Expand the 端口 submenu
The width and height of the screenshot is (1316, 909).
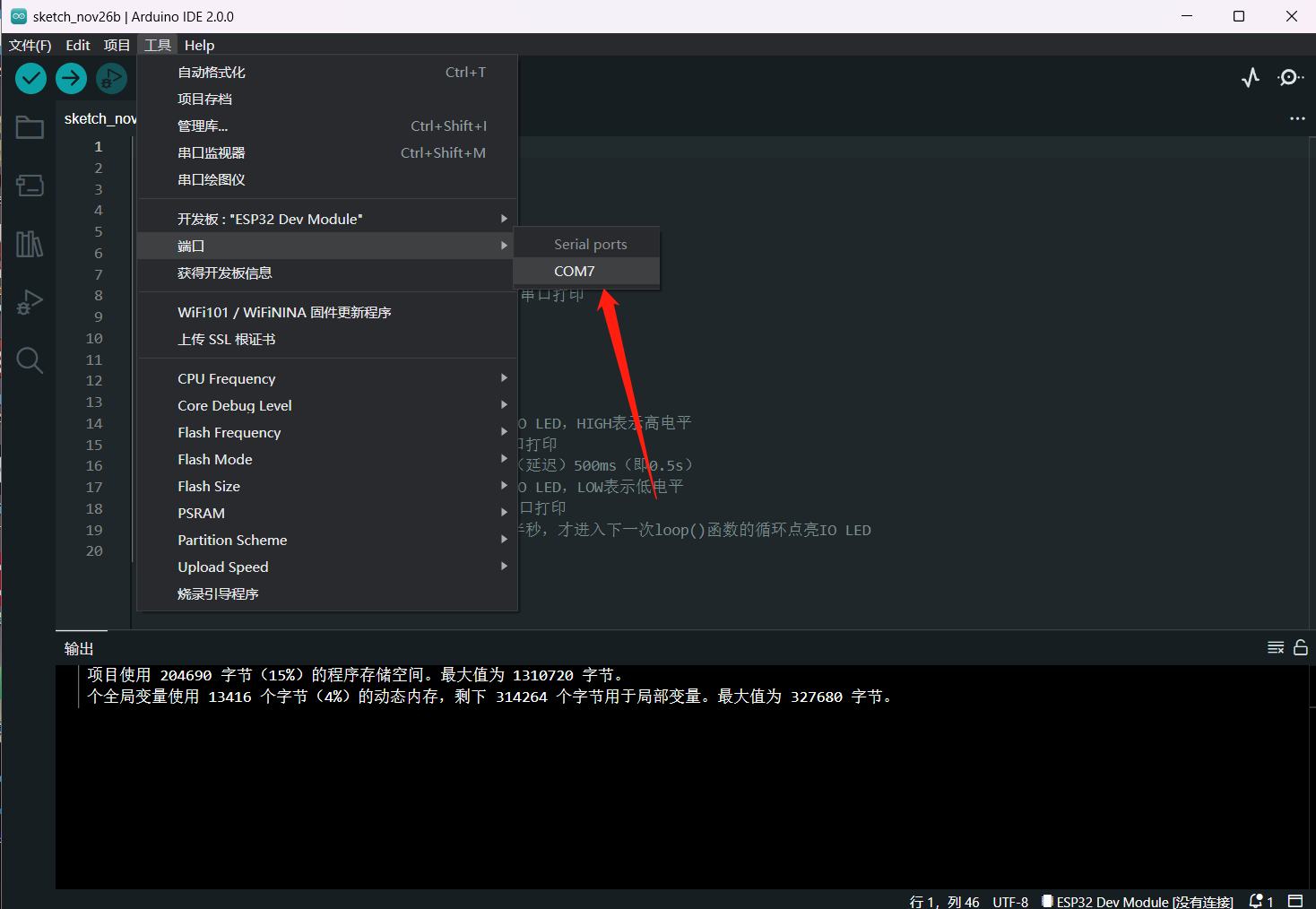(327, 246)
